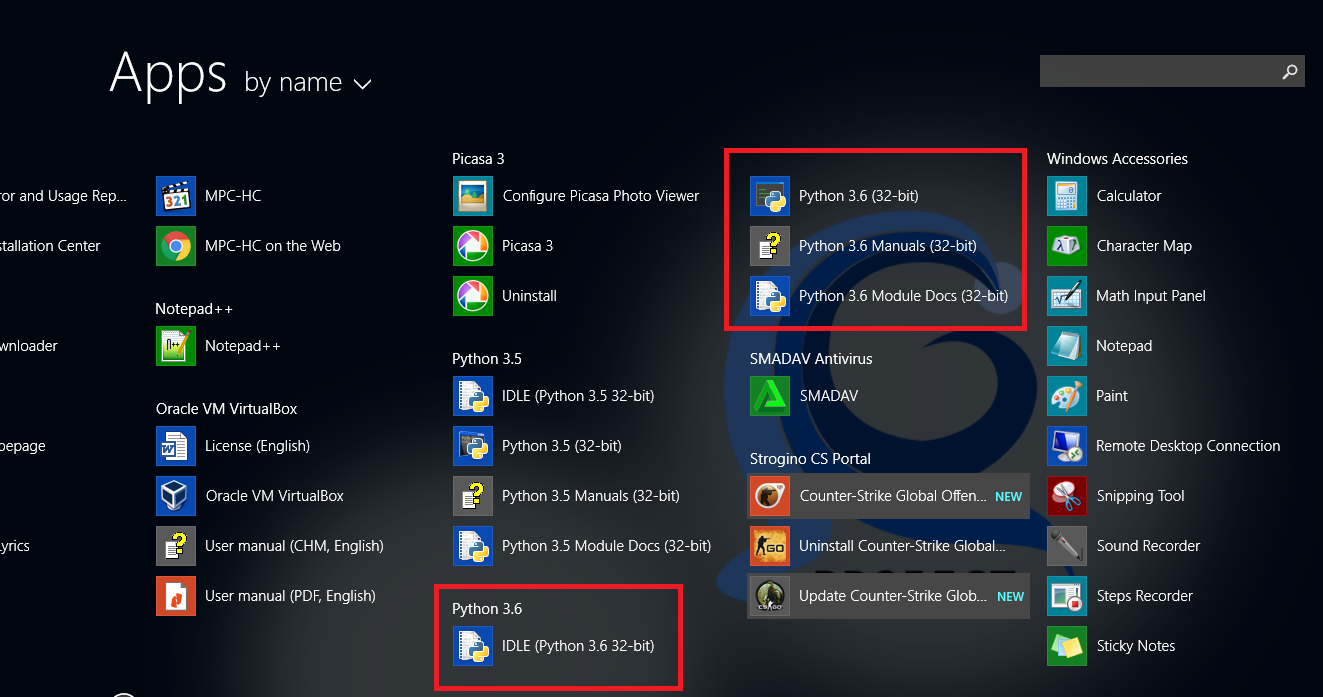Open Python 3.5 Module Docs icon
This screenshot has width=1323, height=697.
pyautogui.click(x=473, y=546)
